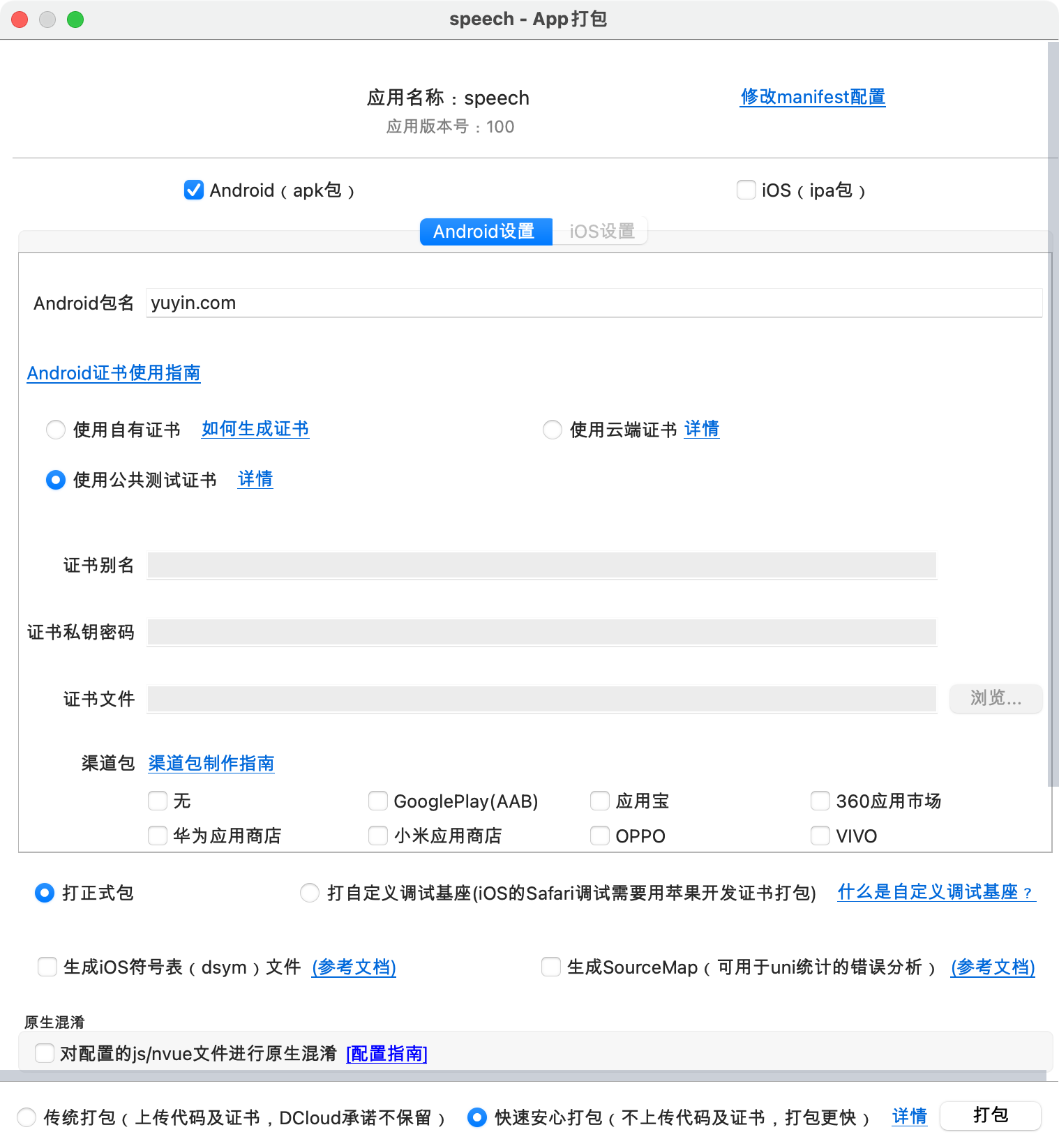Check the 华为应用商店 channel checkbox

coord(158,836)
